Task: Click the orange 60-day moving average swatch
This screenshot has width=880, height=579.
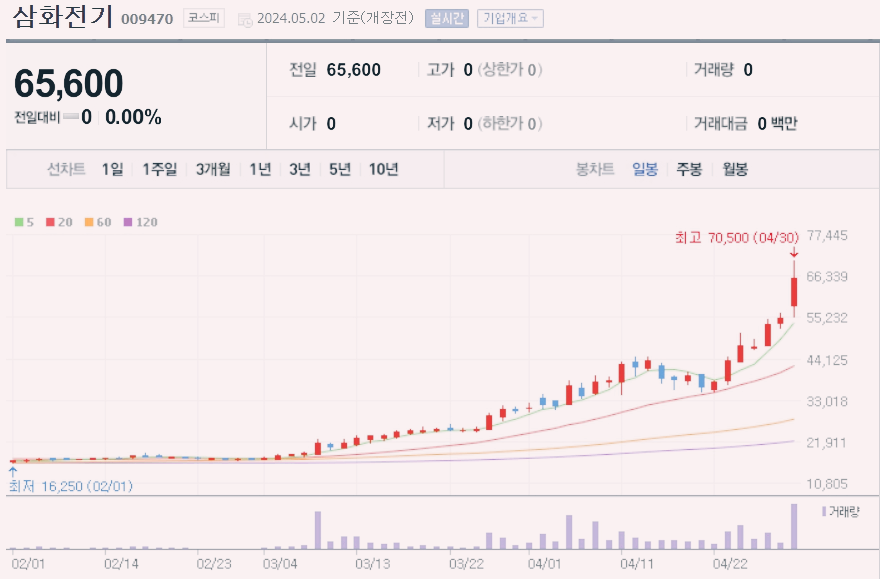Action: pos(89,222)
